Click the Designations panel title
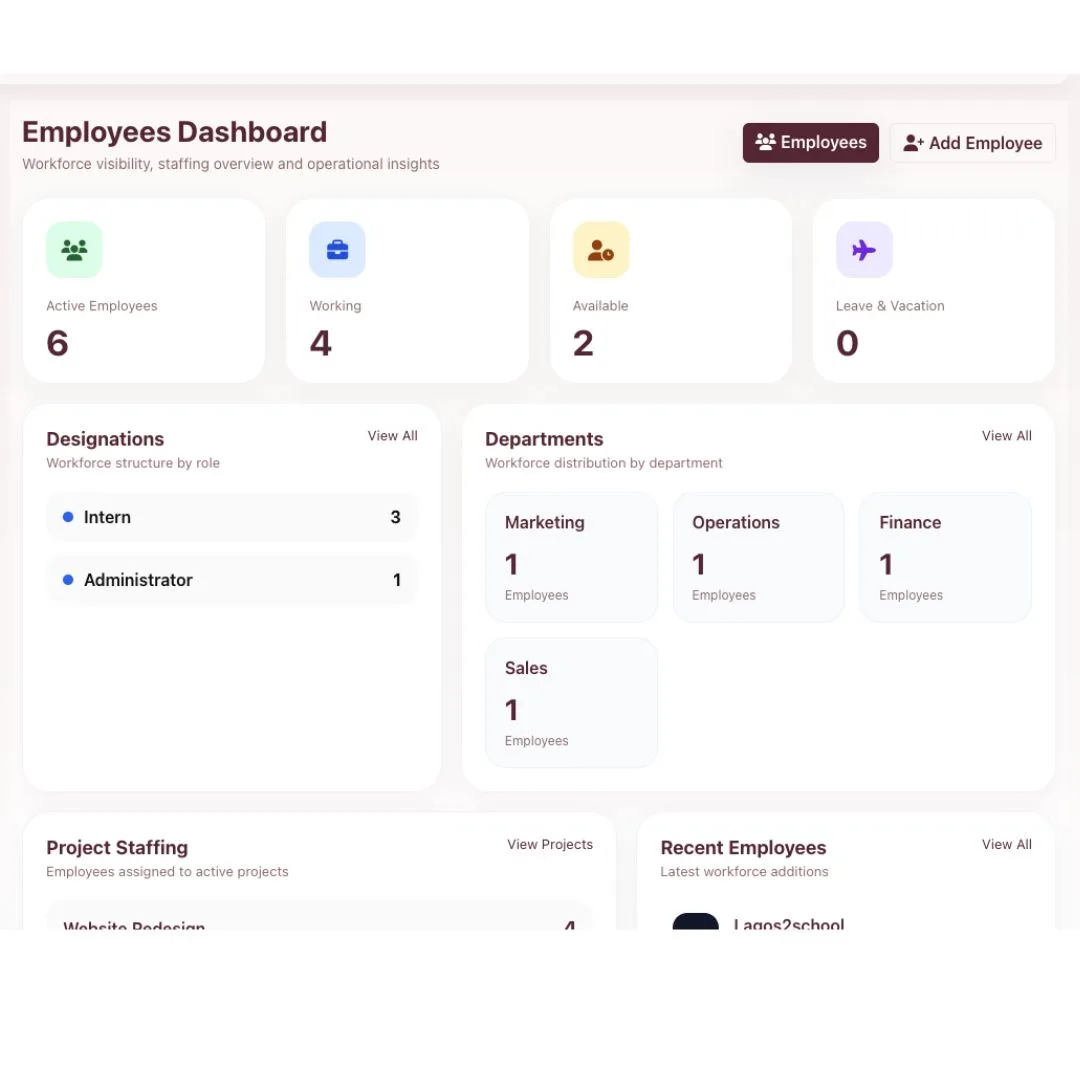 coord(105,439)
